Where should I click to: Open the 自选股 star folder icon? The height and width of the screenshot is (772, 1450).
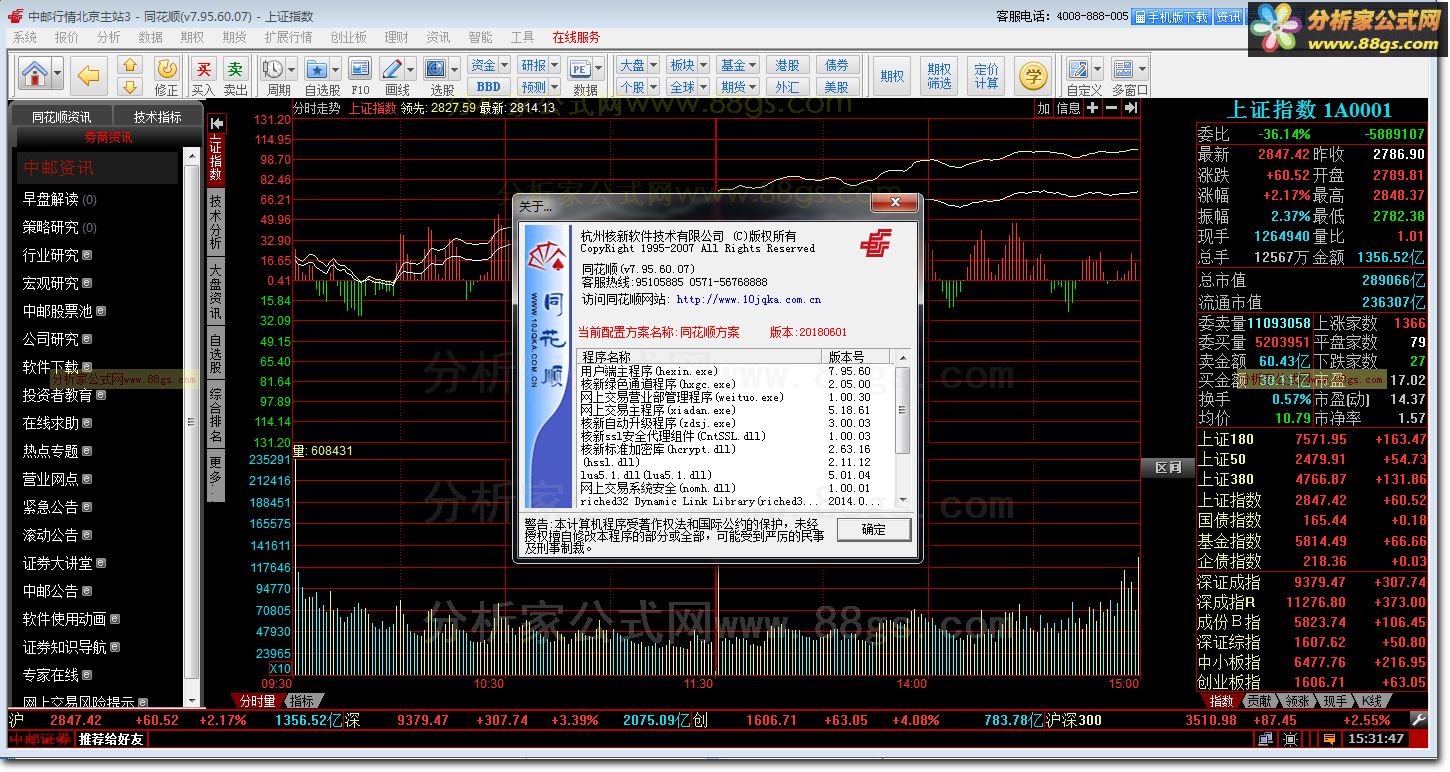click(317, 68)
